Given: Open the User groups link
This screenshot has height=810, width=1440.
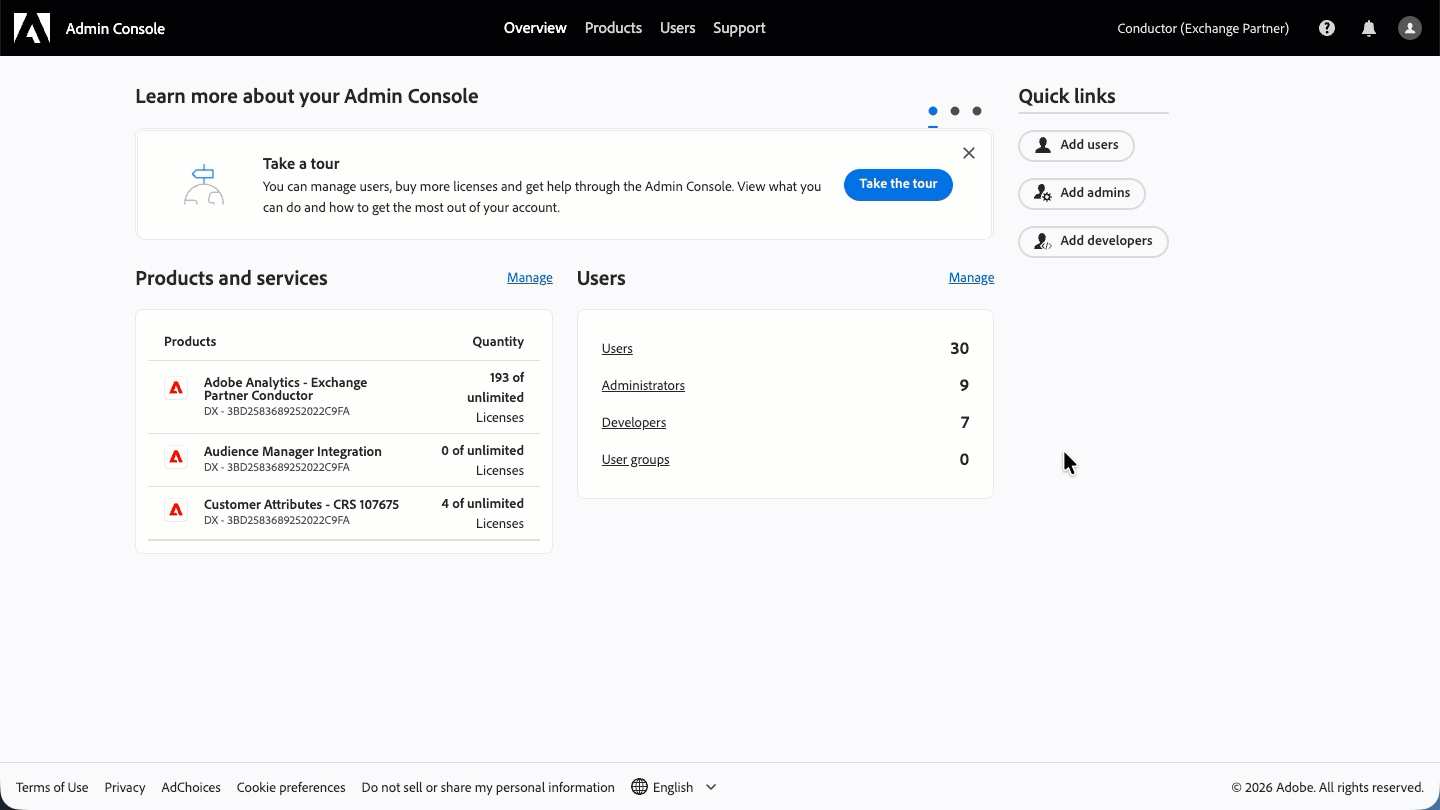Looking at the screenshot, I should click(636, 460).
